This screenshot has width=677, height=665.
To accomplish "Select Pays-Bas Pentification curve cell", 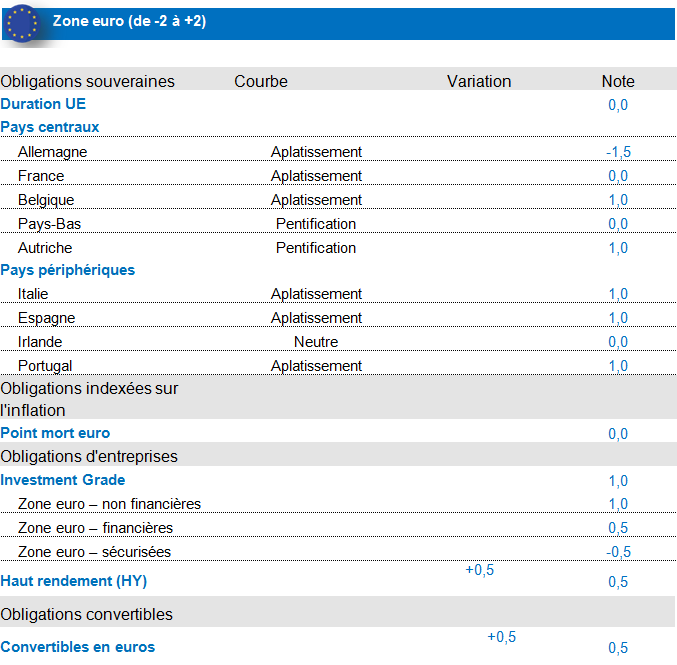I will (316, 224).
